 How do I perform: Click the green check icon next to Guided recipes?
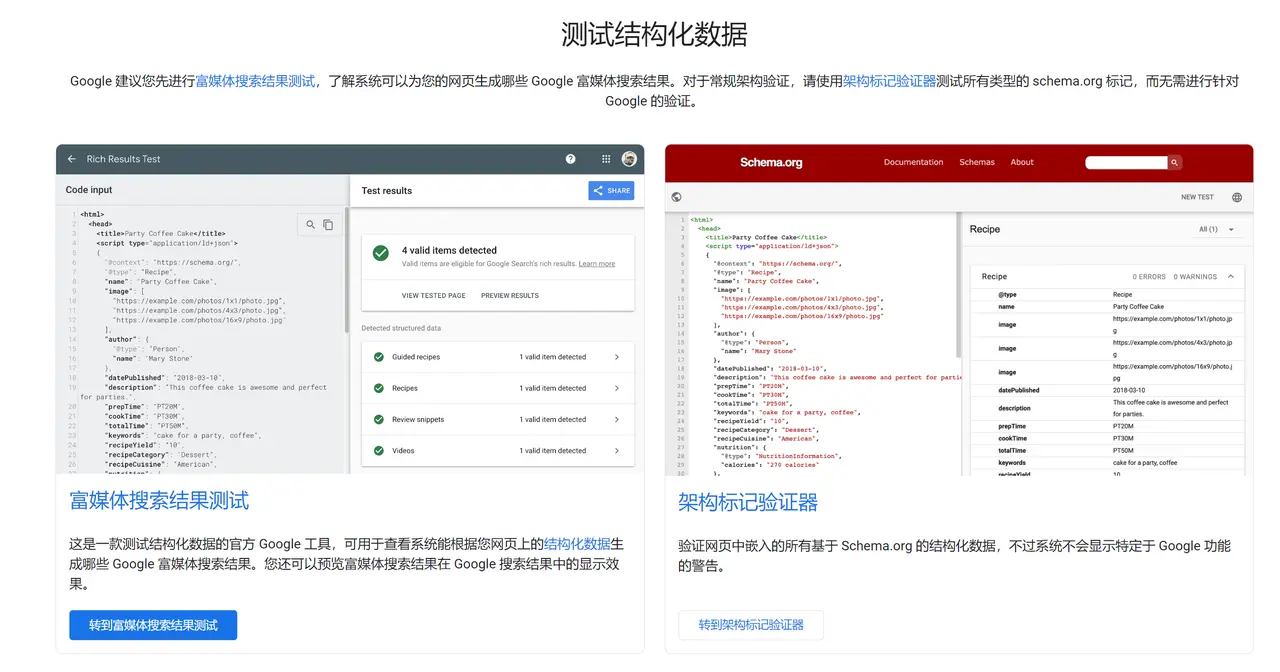(x=379, y=357)
